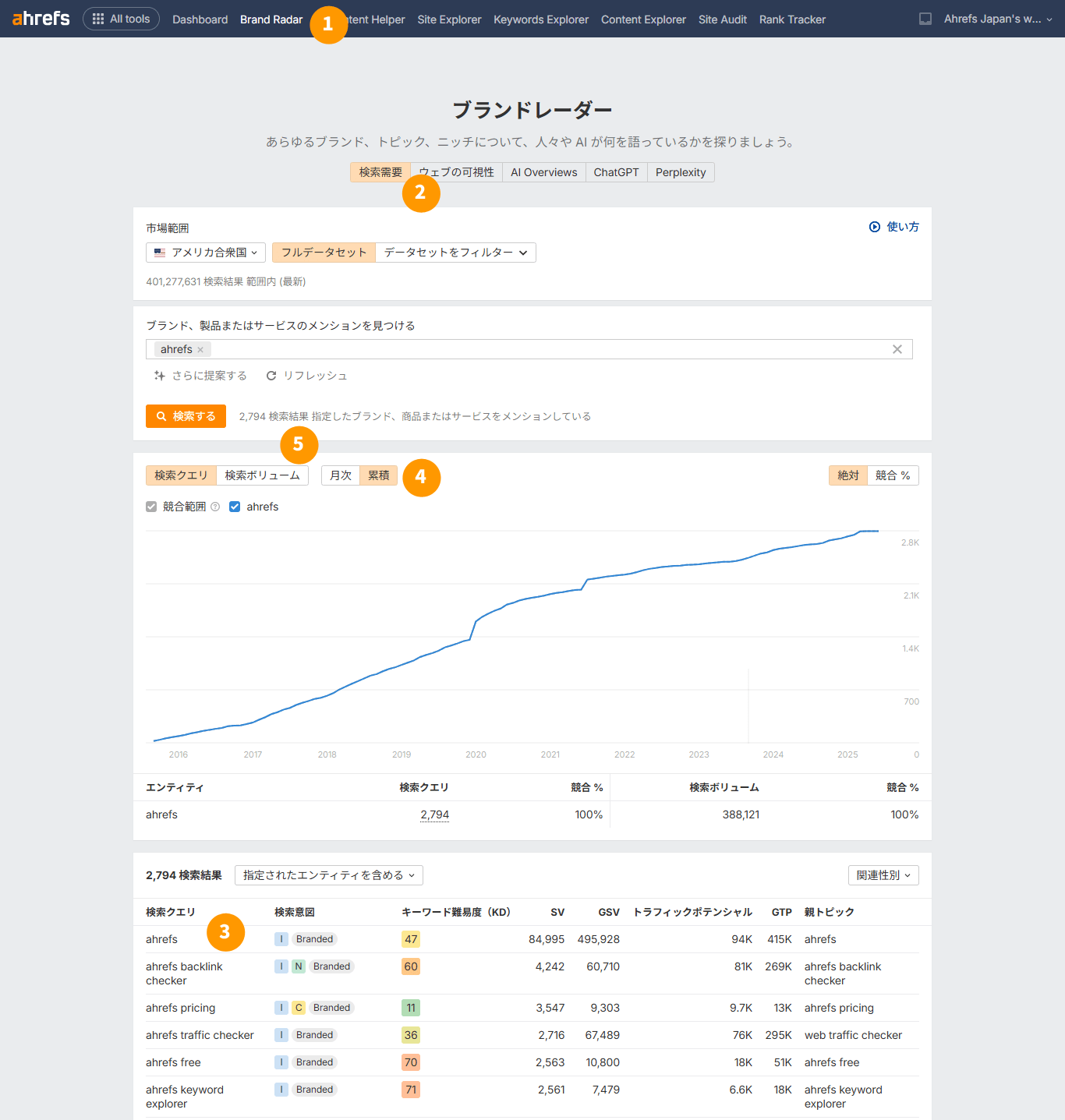Open the 2,794 search queries link
This screenshot has height=1120, width=1065.
pyautogui.click(x=434, y=814)
